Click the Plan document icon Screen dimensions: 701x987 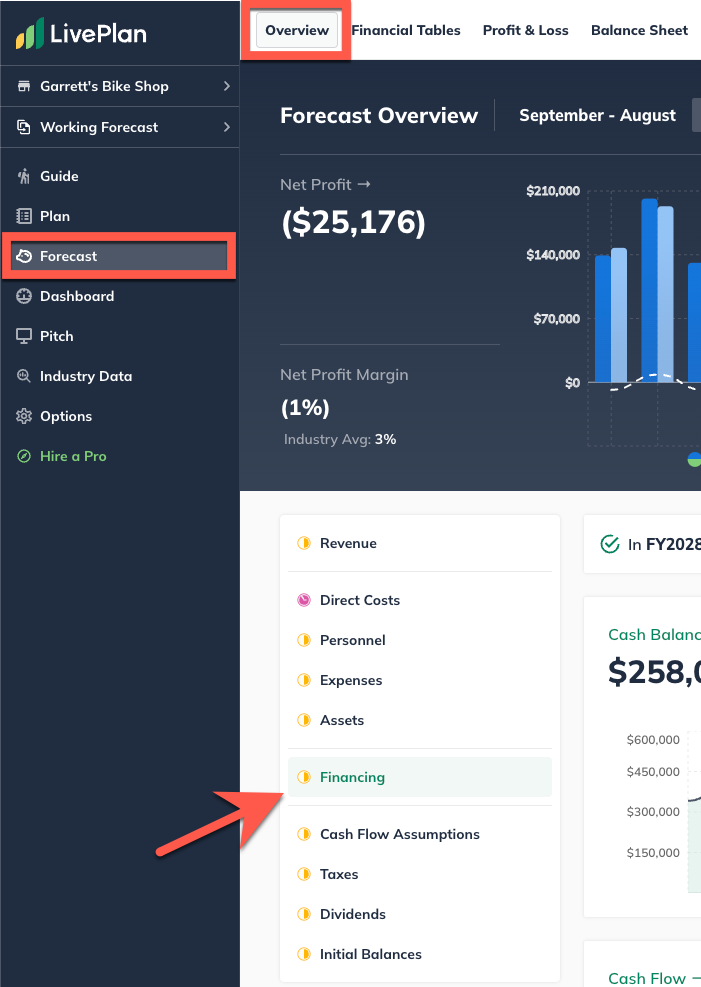pyautogui.click(x=24, y=216)
